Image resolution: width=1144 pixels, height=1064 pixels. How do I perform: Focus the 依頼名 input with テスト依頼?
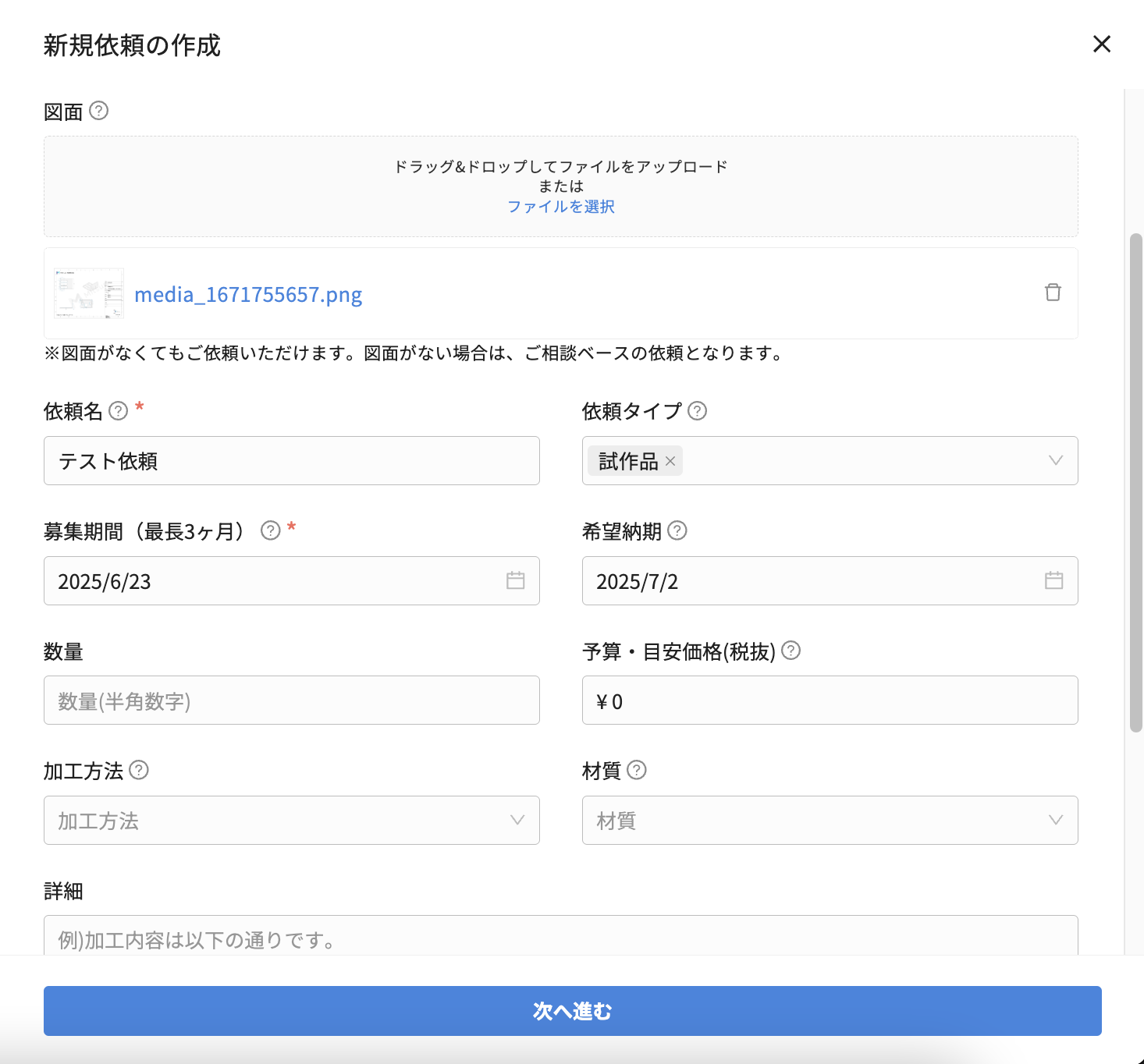[x=292, y=461]
